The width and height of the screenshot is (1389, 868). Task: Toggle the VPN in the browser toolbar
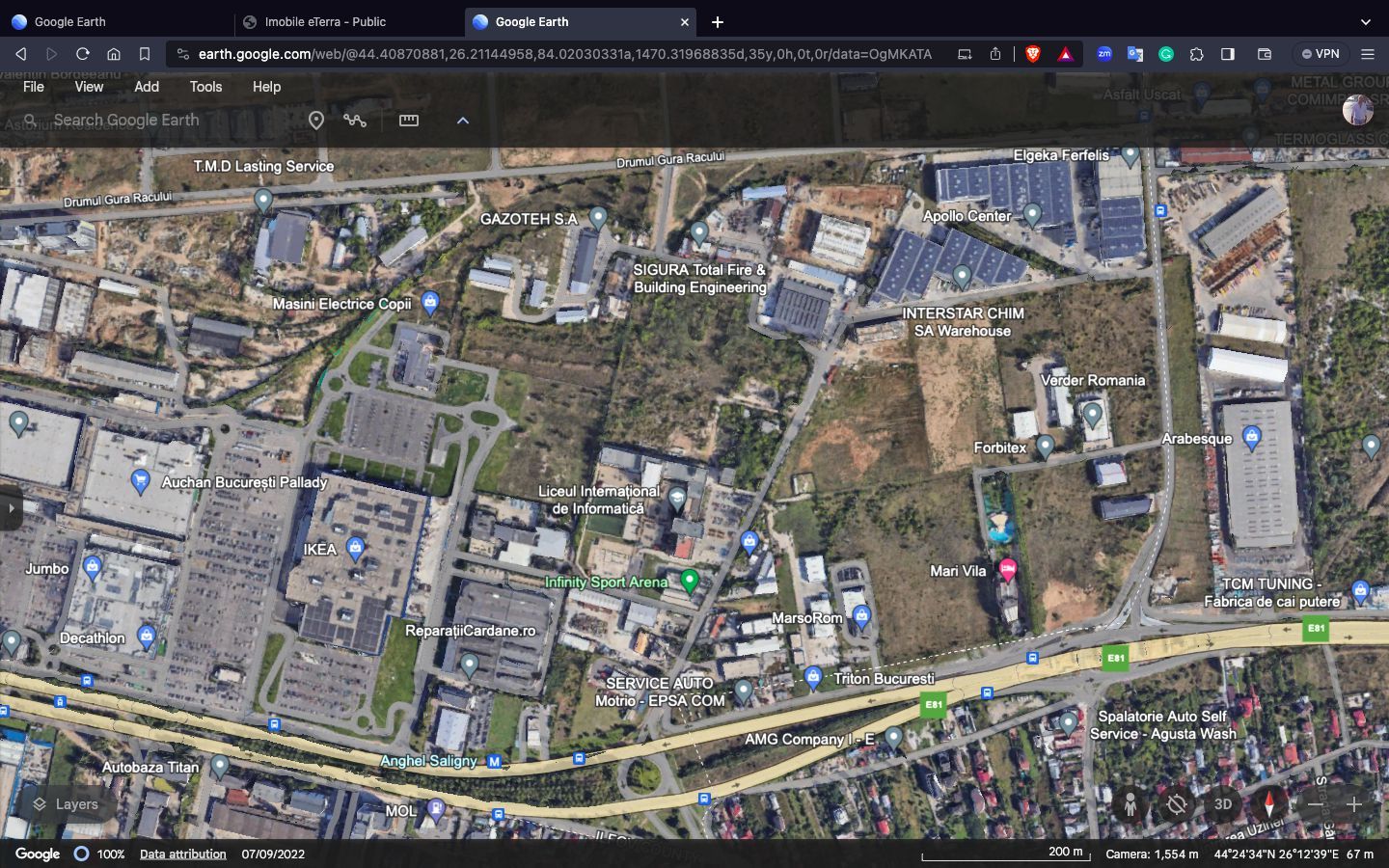click(1320, 54)
